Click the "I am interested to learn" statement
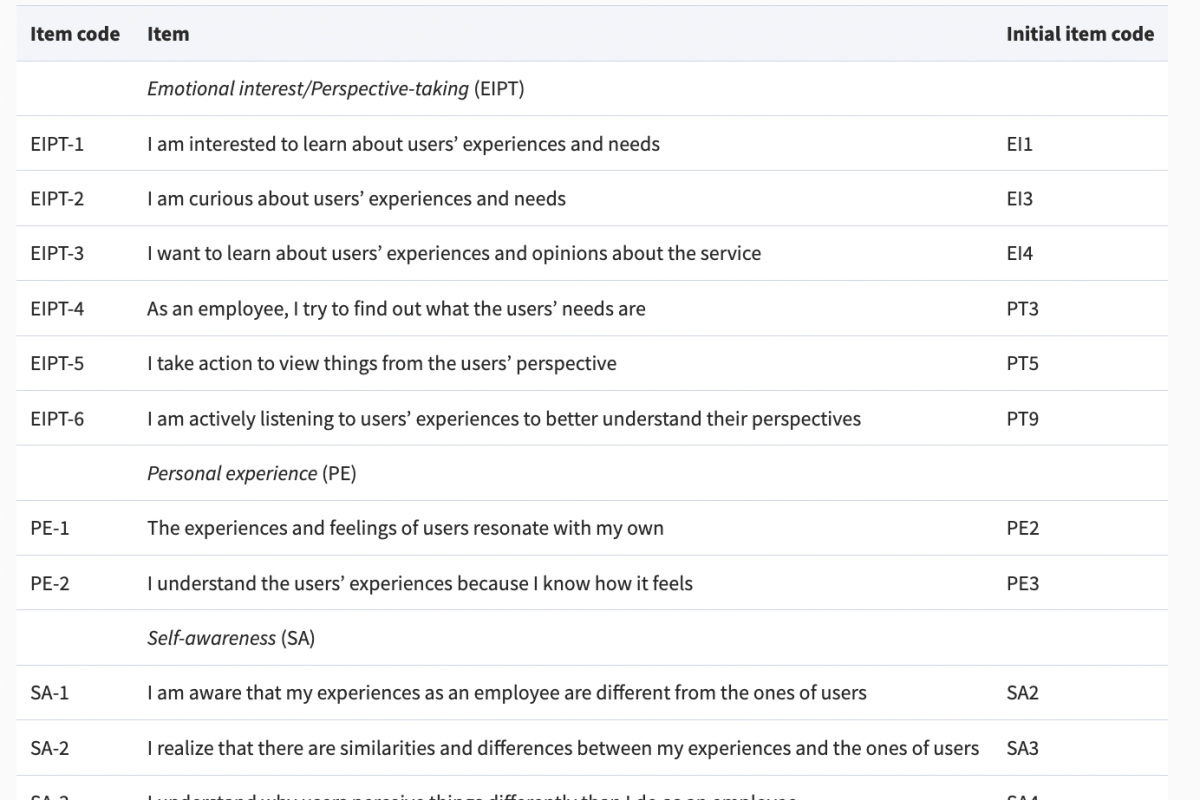 click(x=403, y=144)
